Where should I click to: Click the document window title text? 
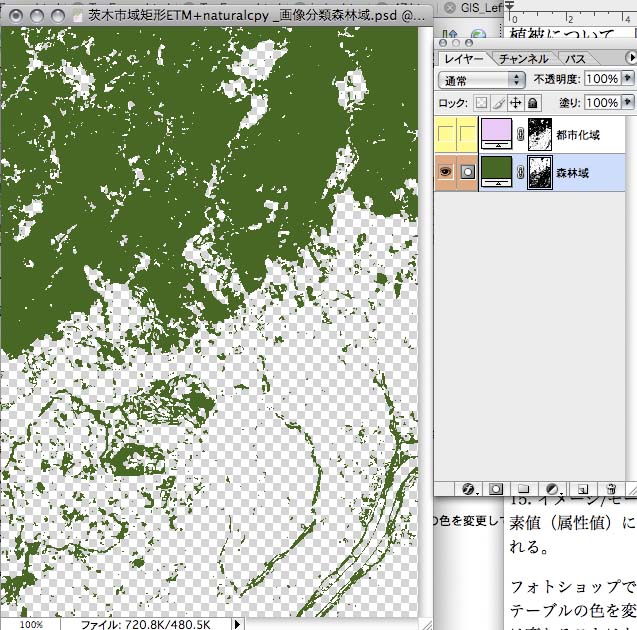click(x=256, y=15)
